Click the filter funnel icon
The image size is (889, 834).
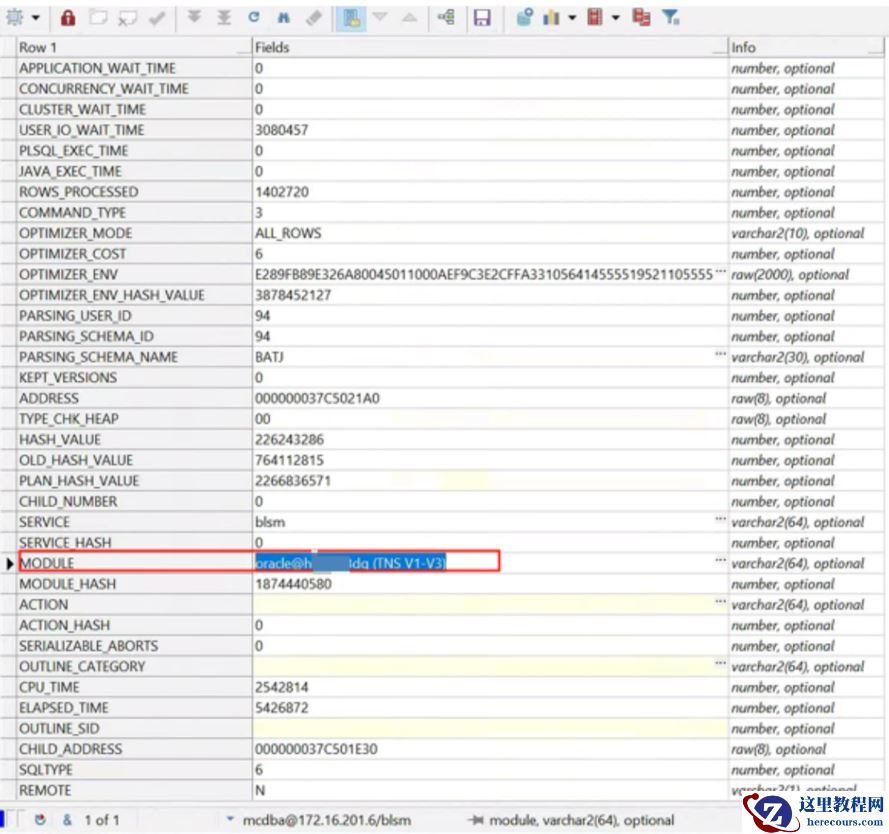pos(671,18)
